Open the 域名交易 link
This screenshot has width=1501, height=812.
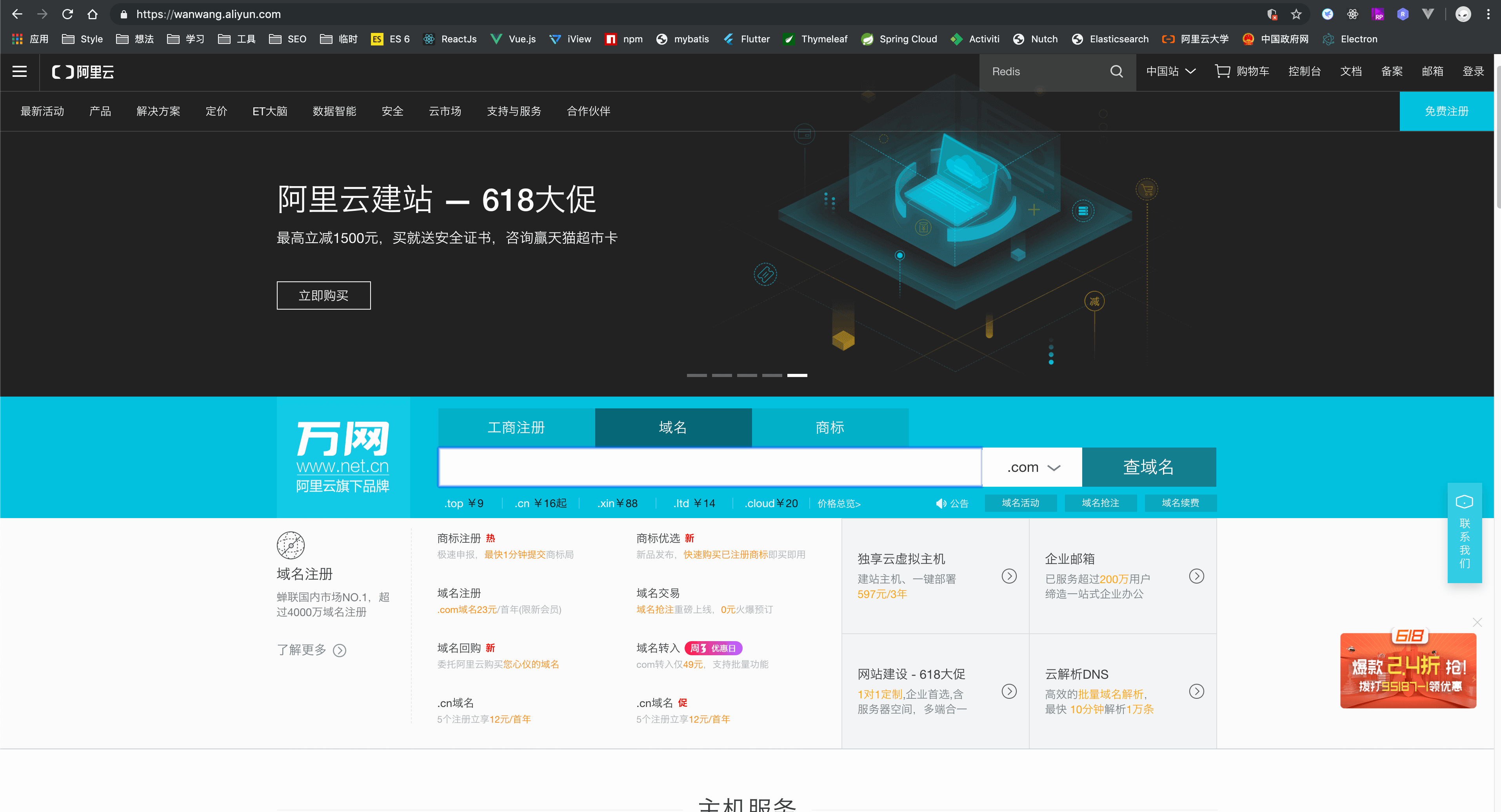point(658,593)
